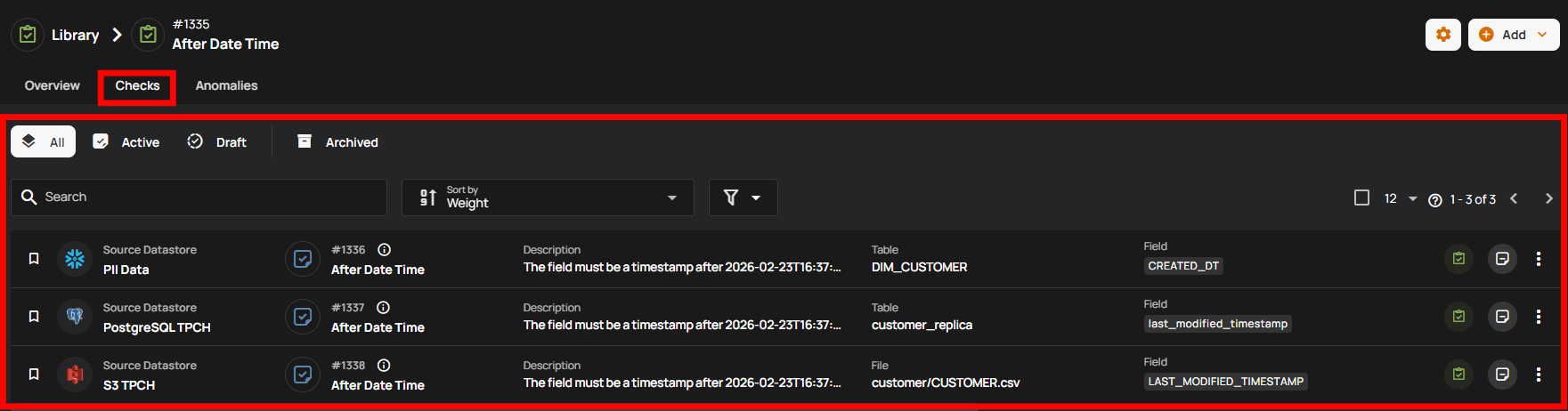The image size is (1568, 411).
Task: Click the orange settings gear icon
Action: point(1442,35)
